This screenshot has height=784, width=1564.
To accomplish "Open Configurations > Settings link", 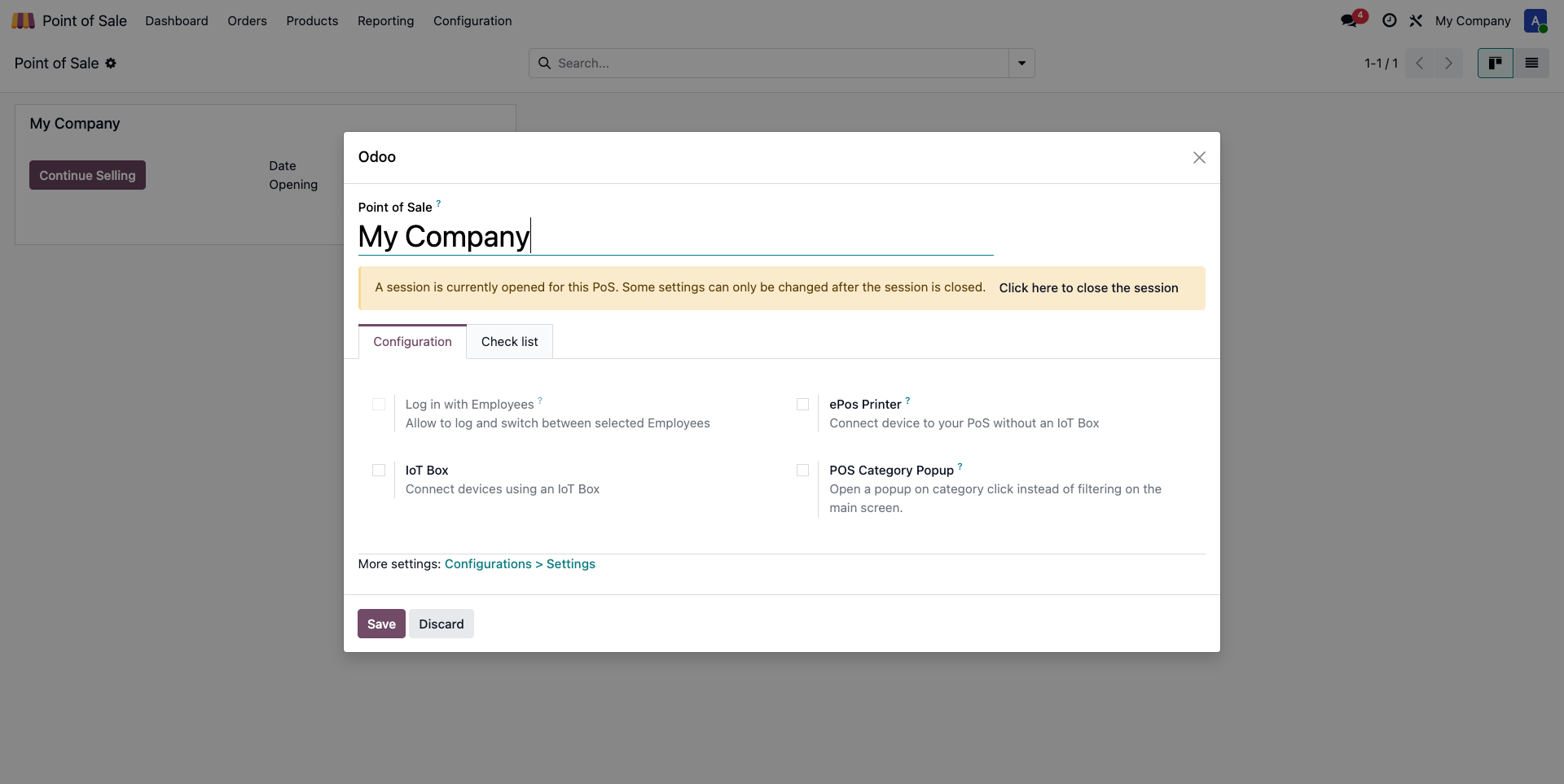I will [x=520, y=563].
